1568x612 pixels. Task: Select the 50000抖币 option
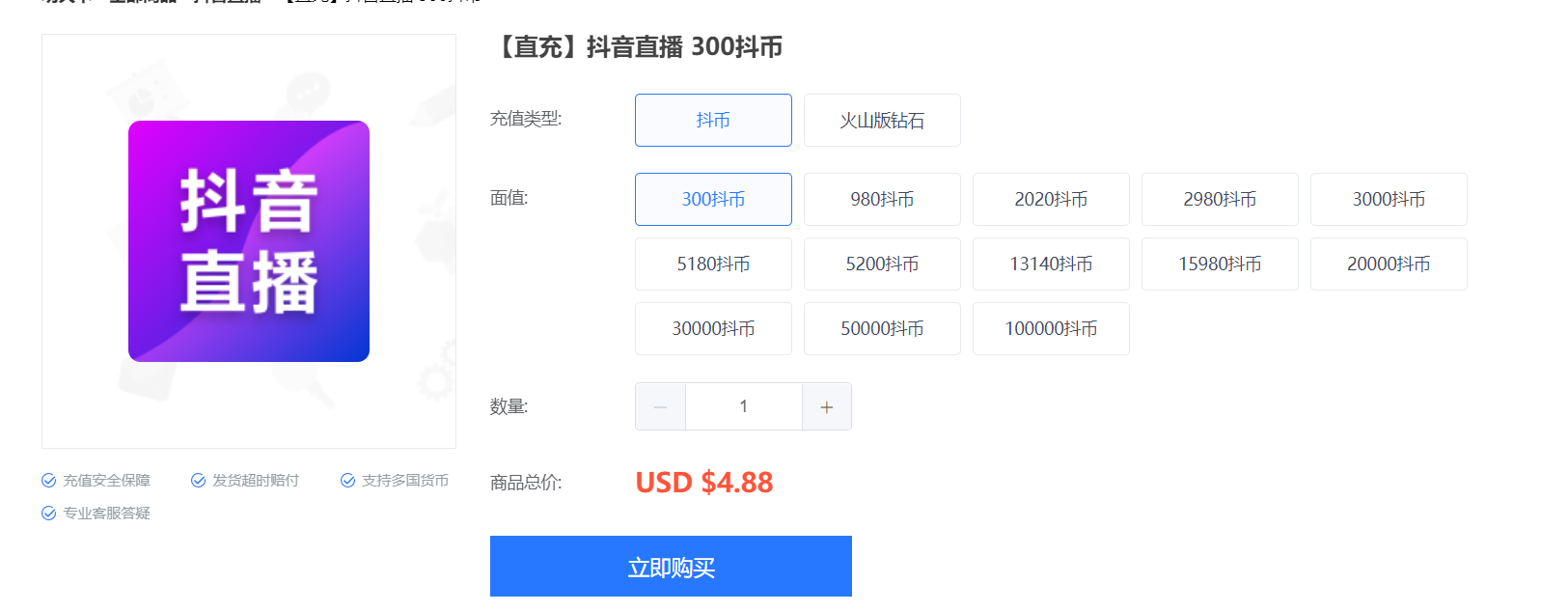coord(882,328)
